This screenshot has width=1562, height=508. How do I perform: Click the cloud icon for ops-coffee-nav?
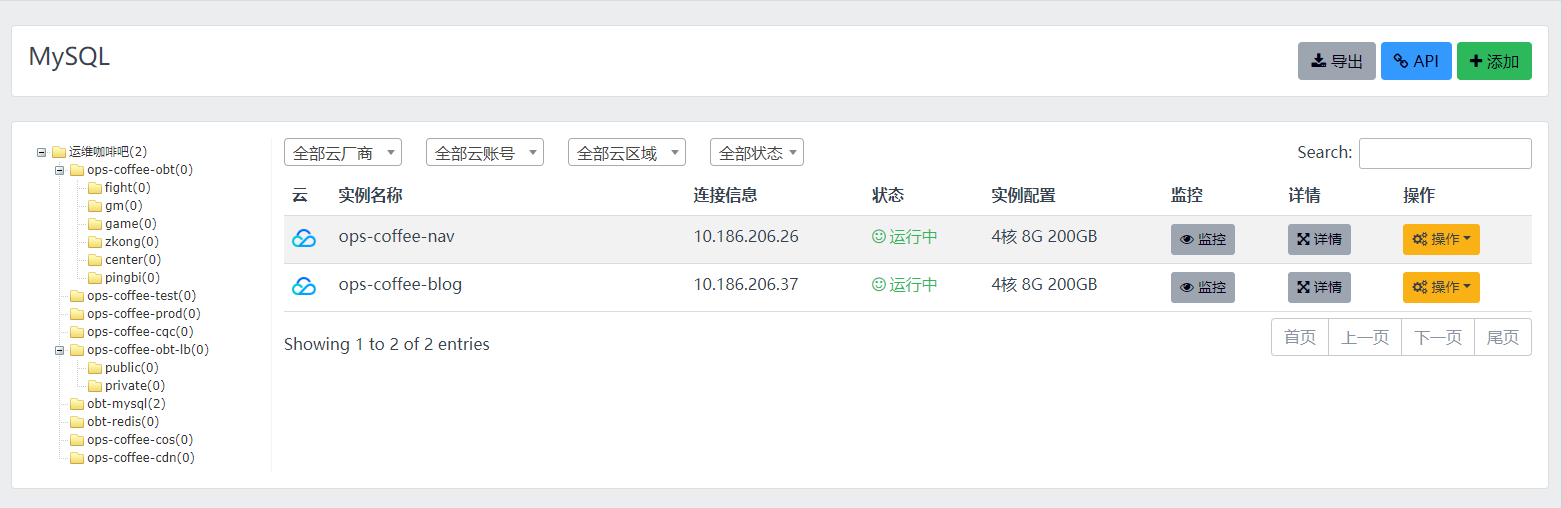(303, 239)
